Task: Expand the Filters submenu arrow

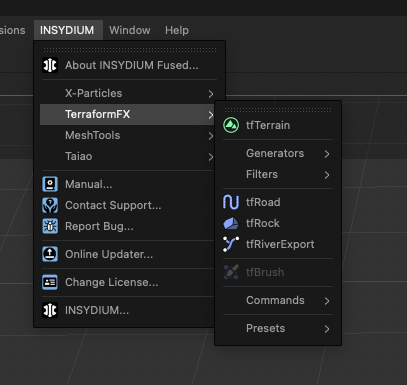Action: coord(327,175)
